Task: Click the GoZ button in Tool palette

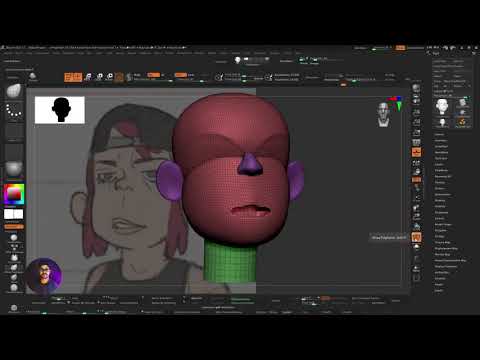Action: tap(436, 86)
